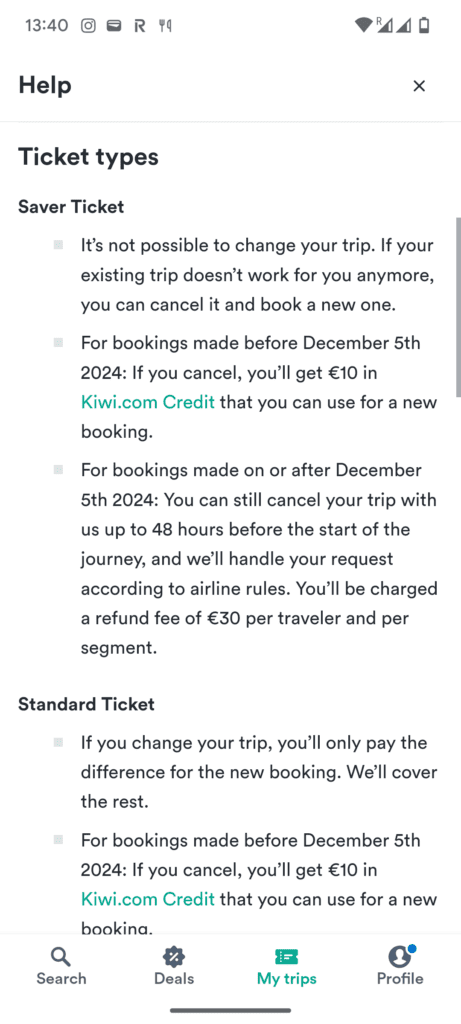Tap the fork and knife notification icon
Screen dimensions: 461x1024
[165, 25]
